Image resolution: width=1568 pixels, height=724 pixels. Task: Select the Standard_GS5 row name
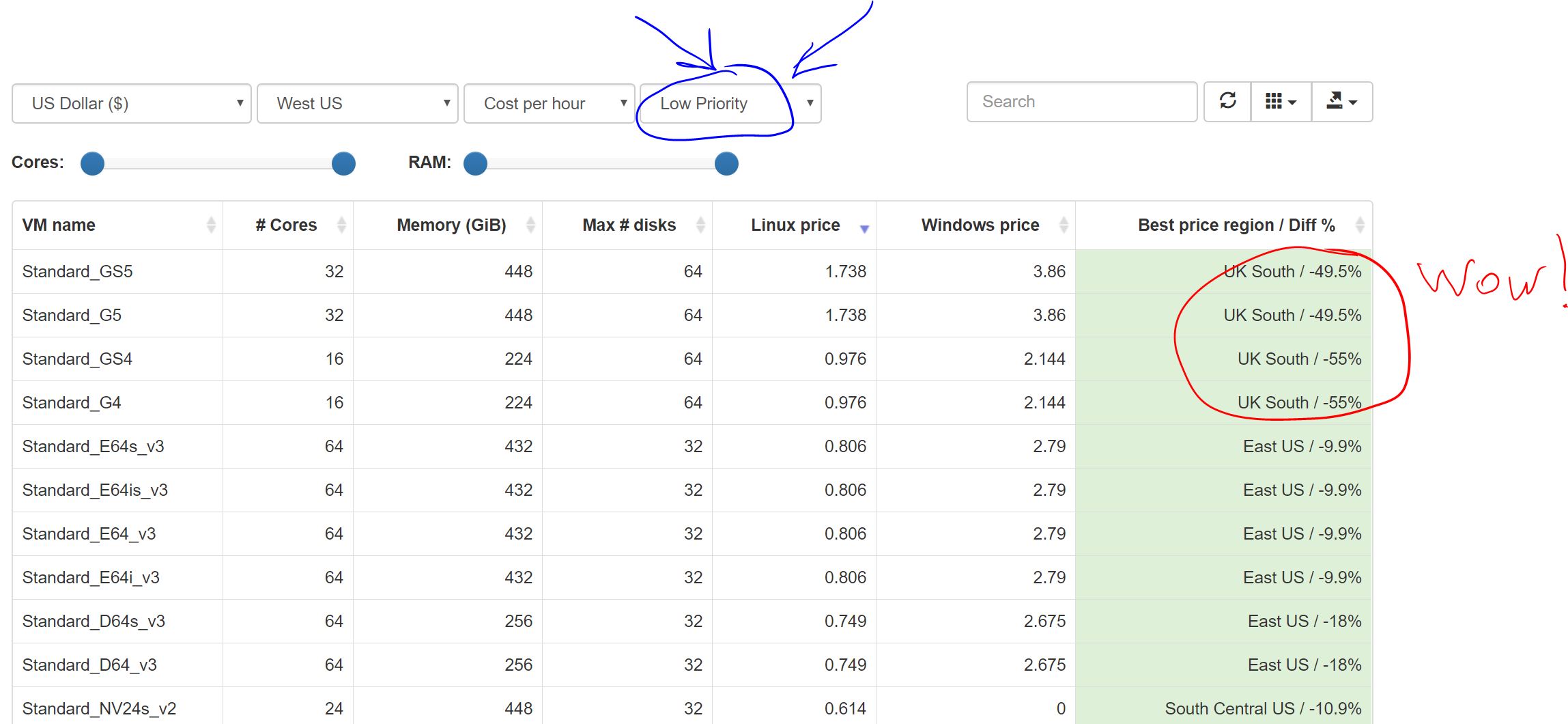coord(77,272)
